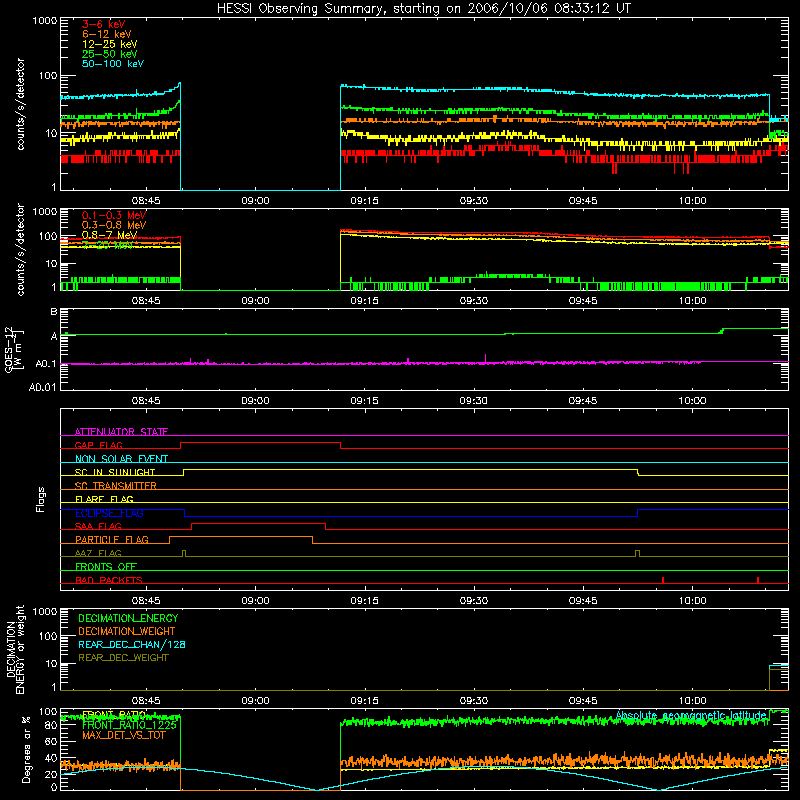This screenshot has height=800, width=800.
Task: Select the A0.1 tick on GOES panel
Action: (x=45, y=364)
